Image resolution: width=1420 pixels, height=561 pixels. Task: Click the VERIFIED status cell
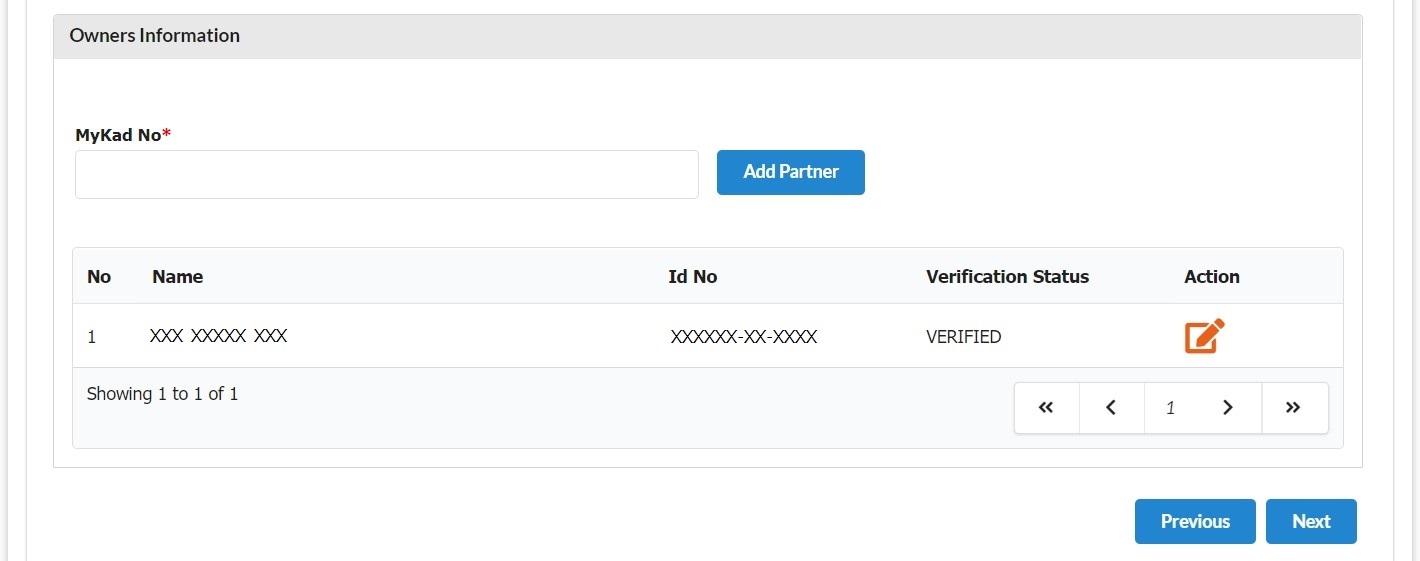tap(963, 337)
